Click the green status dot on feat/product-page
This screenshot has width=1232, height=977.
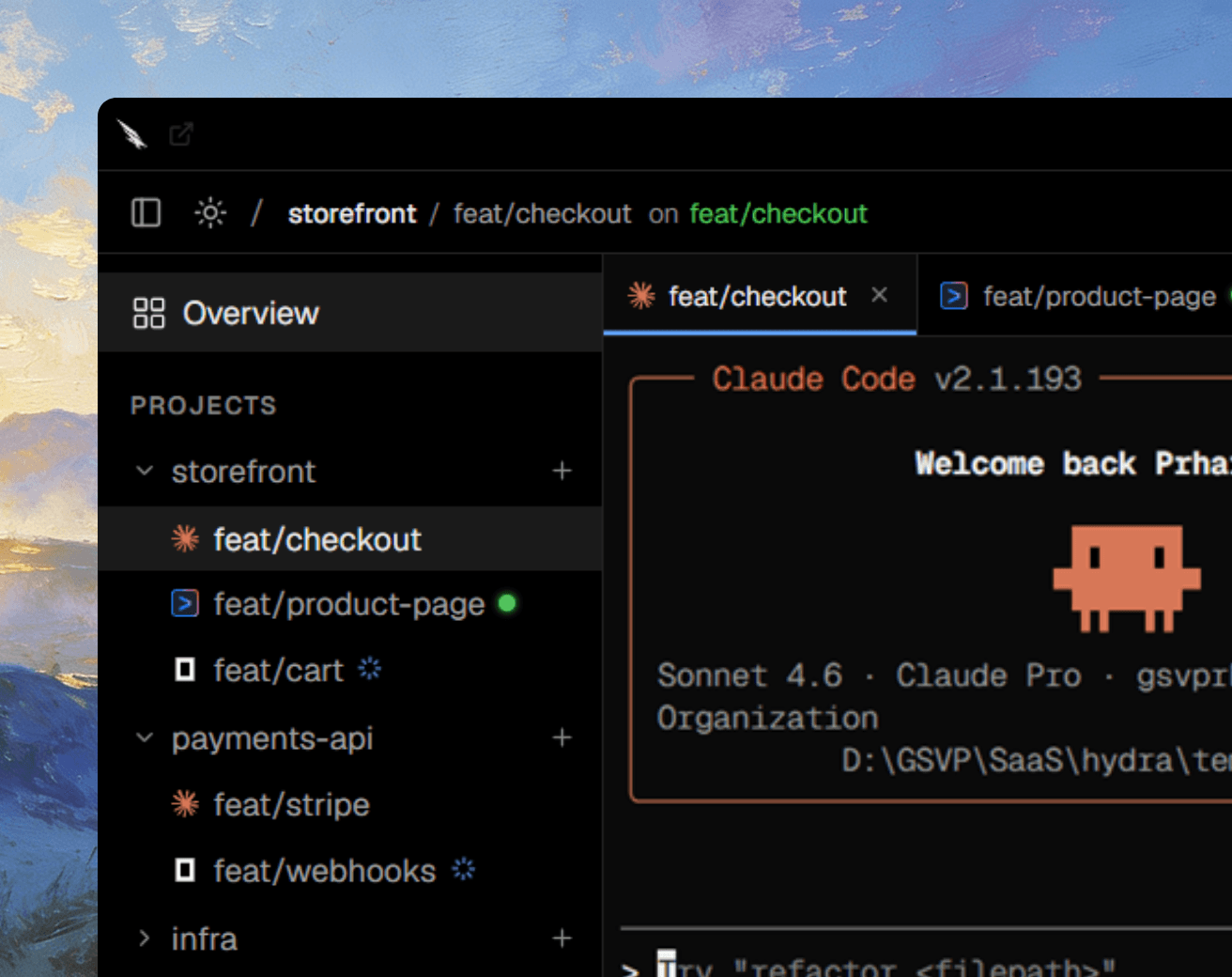(507, 603)
